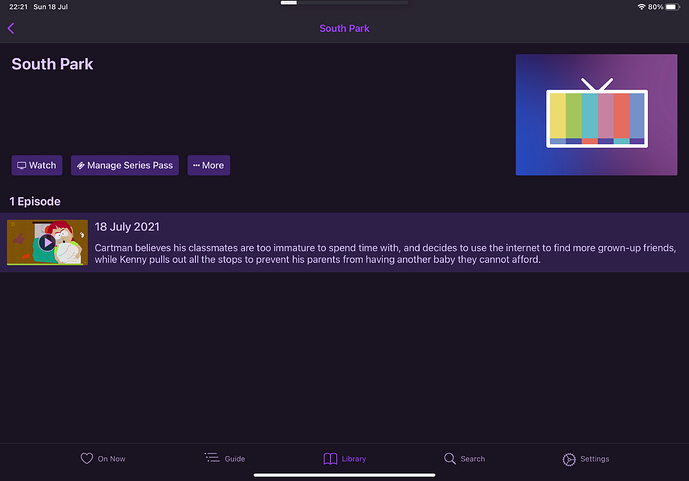This screenshot has width=689, height=481.
Task: Open On Now heart icon tab
Action: [87, 458]
